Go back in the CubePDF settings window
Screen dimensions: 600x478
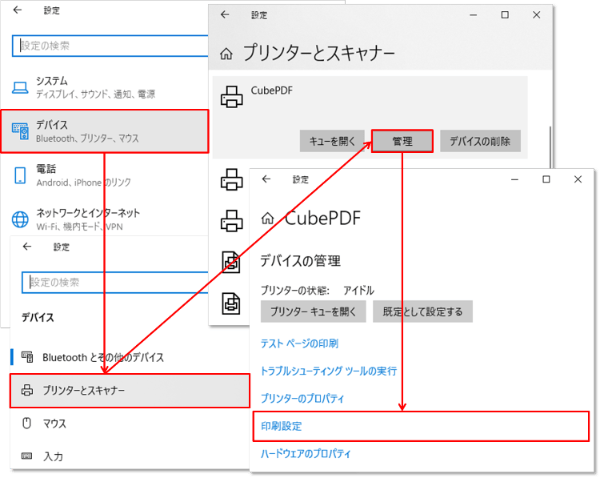266,179
